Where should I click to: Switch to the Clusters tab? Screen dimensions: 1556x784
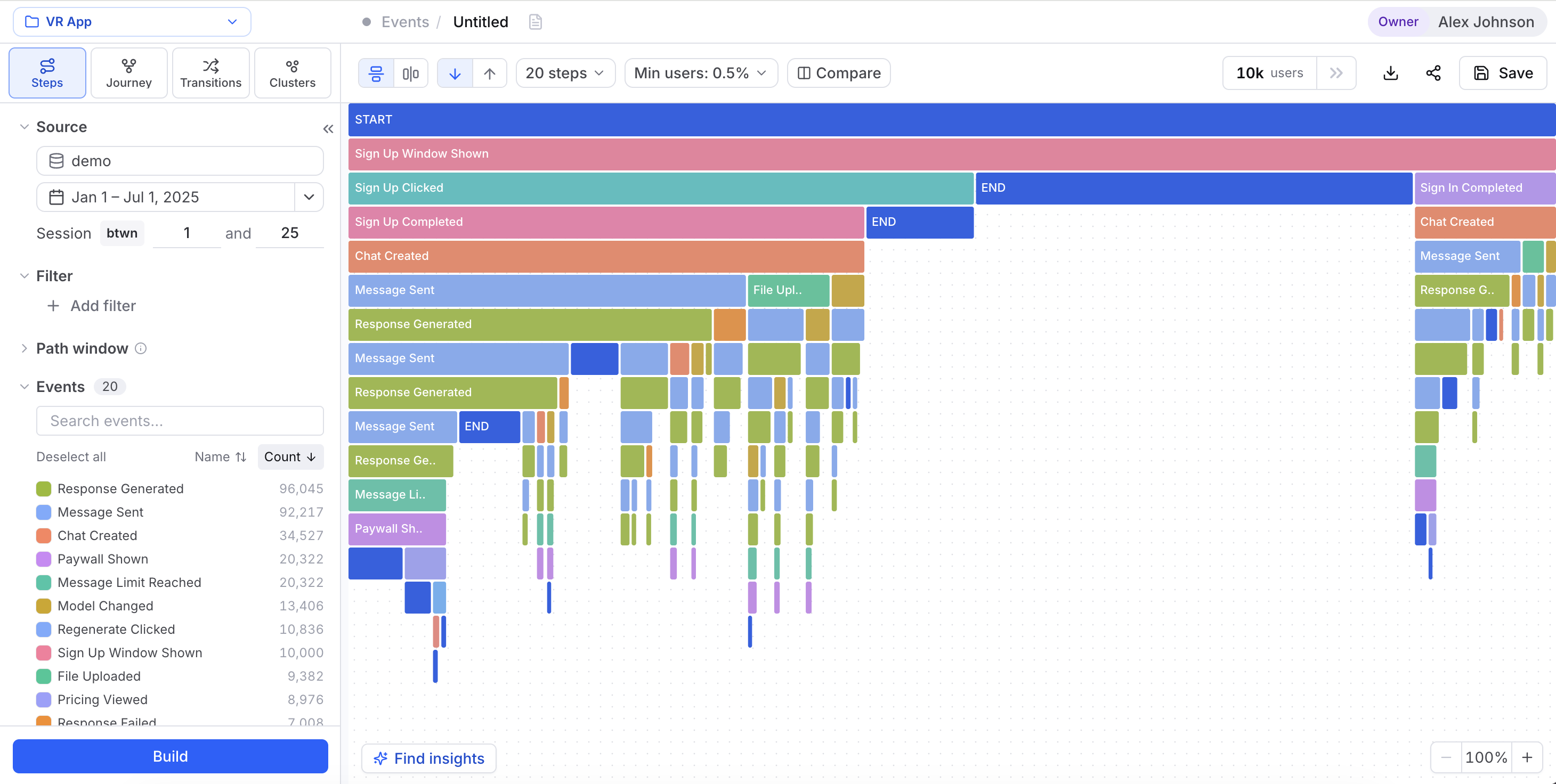point(293,73)
